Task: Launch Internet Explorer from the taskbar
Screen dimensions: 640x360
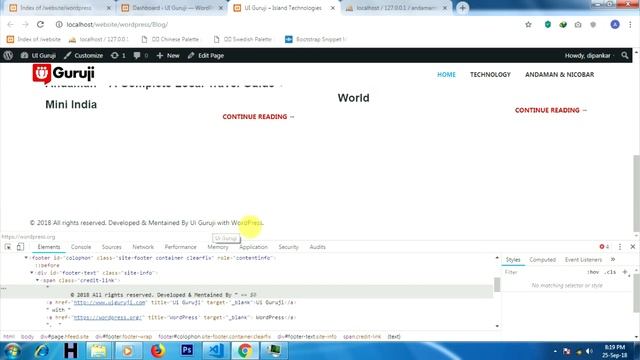Action: tap(42, 351)
